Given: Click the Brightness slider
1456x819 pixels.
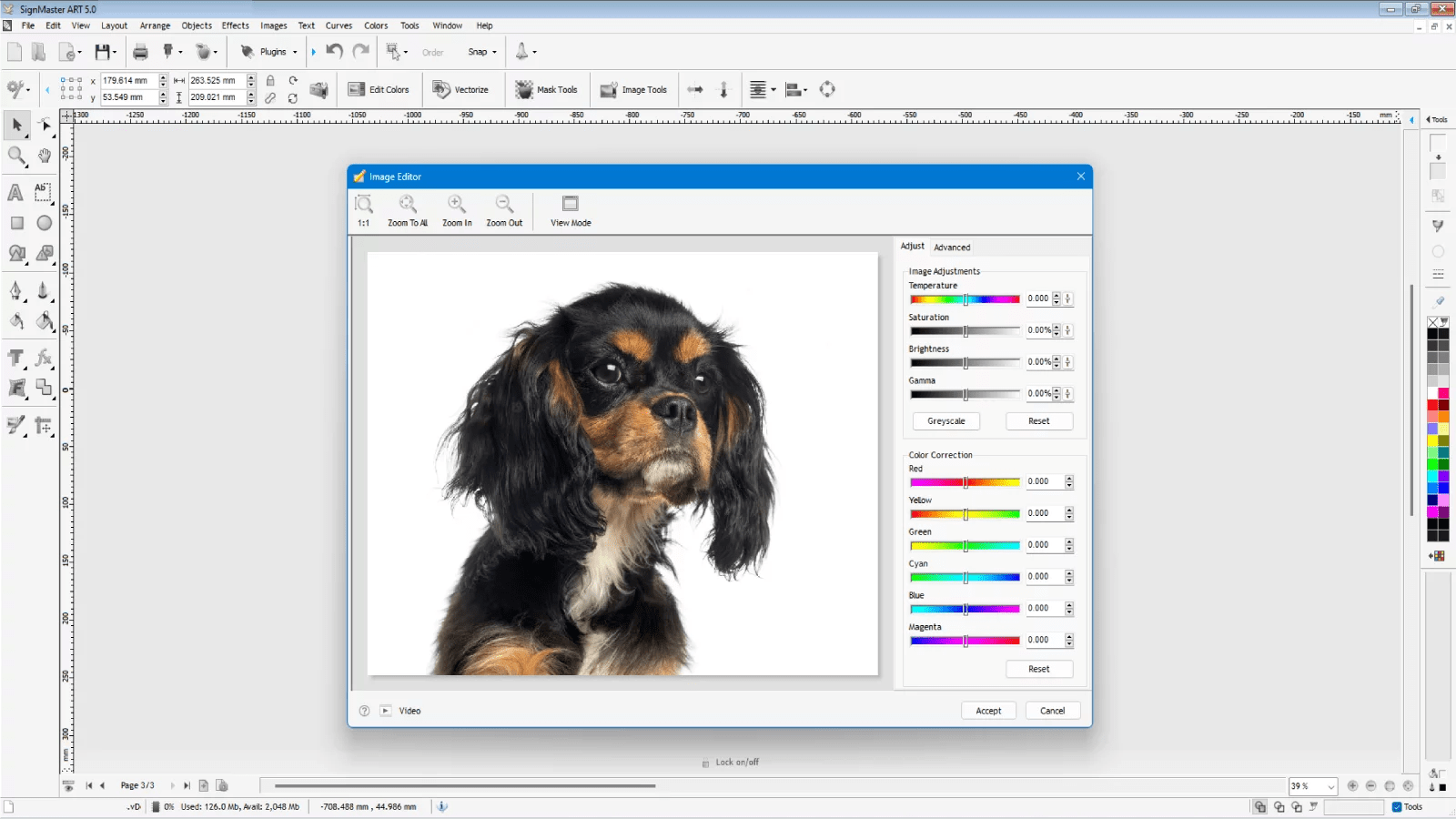Looking at the screenshot, I should point(965,363).
